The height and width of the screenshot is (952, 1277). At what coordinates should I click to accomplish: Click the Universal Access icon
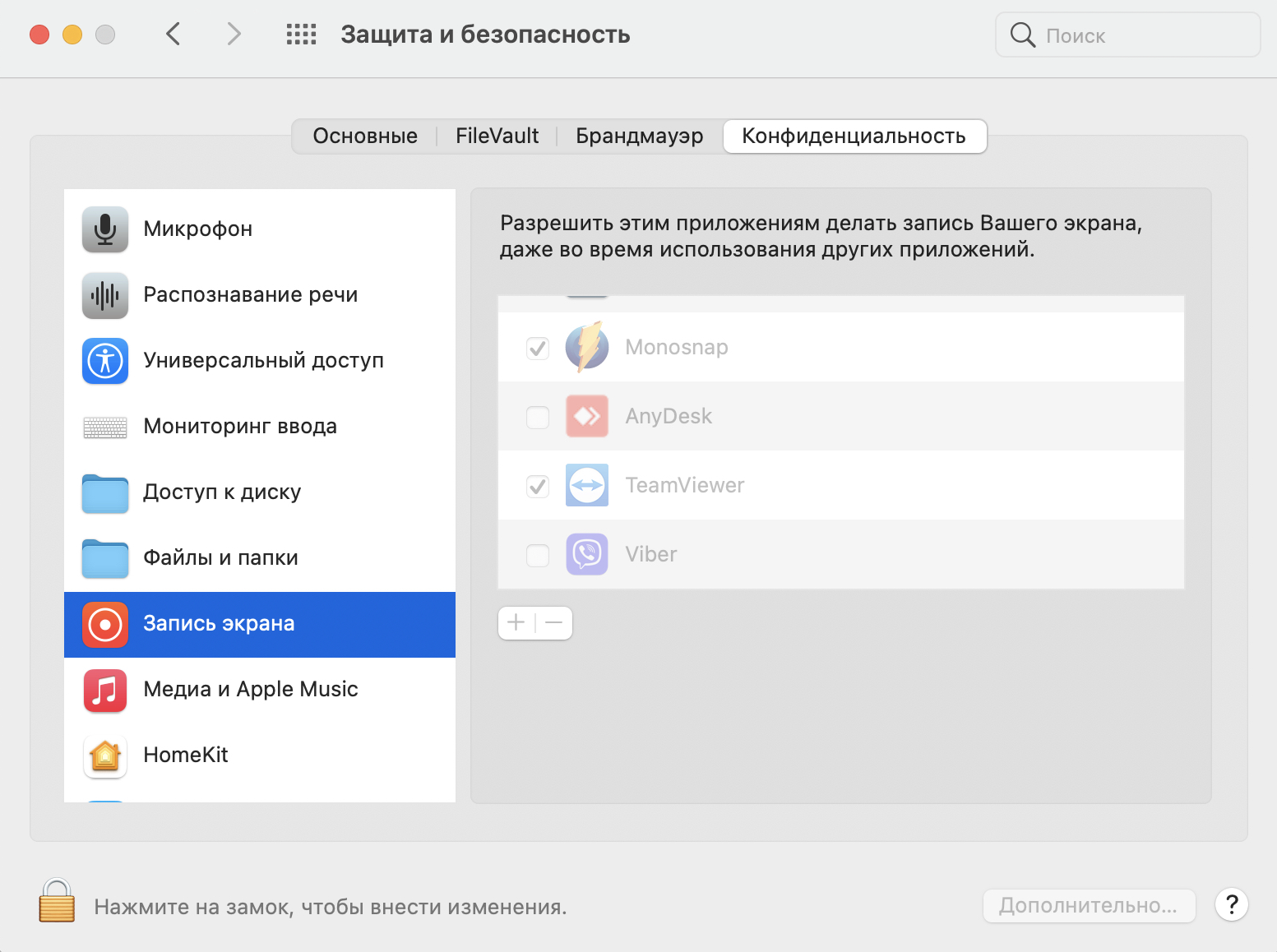(x=105, y=361)
